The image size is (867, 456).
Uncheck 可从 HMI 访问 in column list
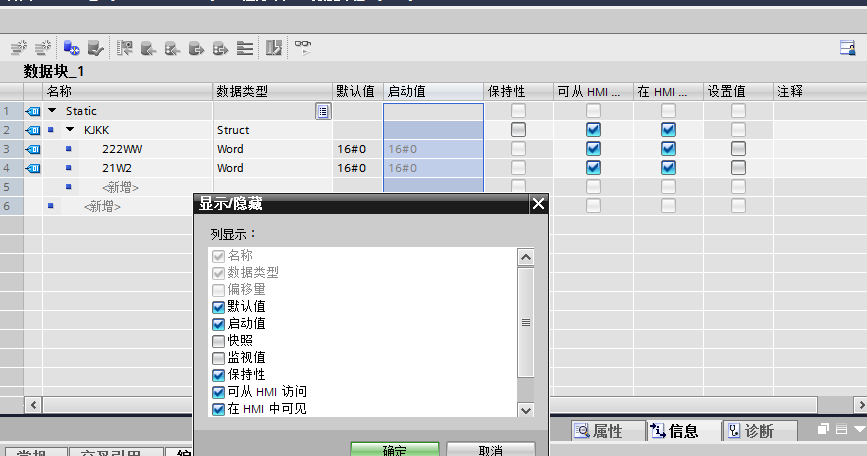pyautogui.click(x=218, y=392)
